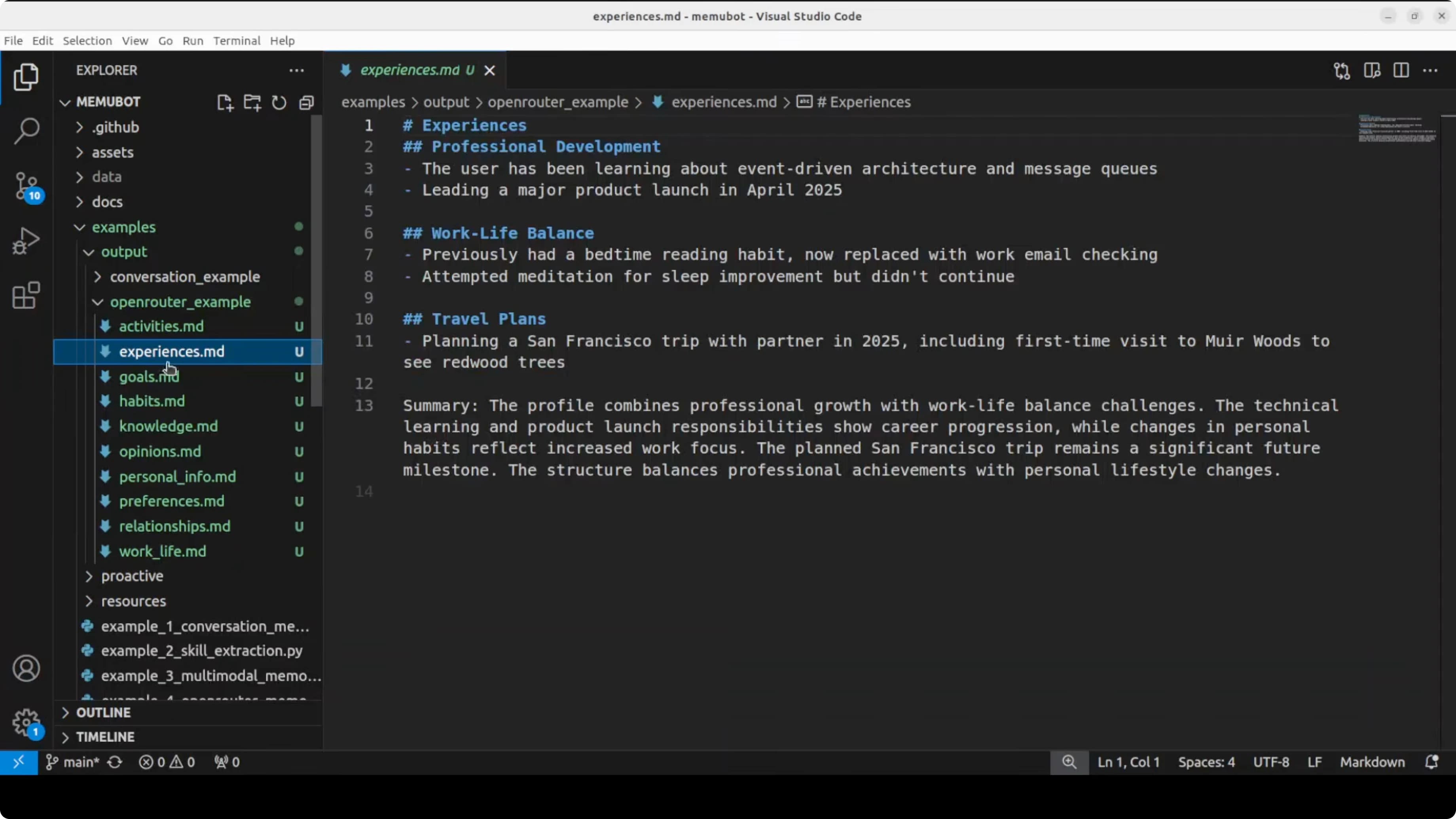
Task: Expand the TIMELINE section
Action: click(105, 737)
